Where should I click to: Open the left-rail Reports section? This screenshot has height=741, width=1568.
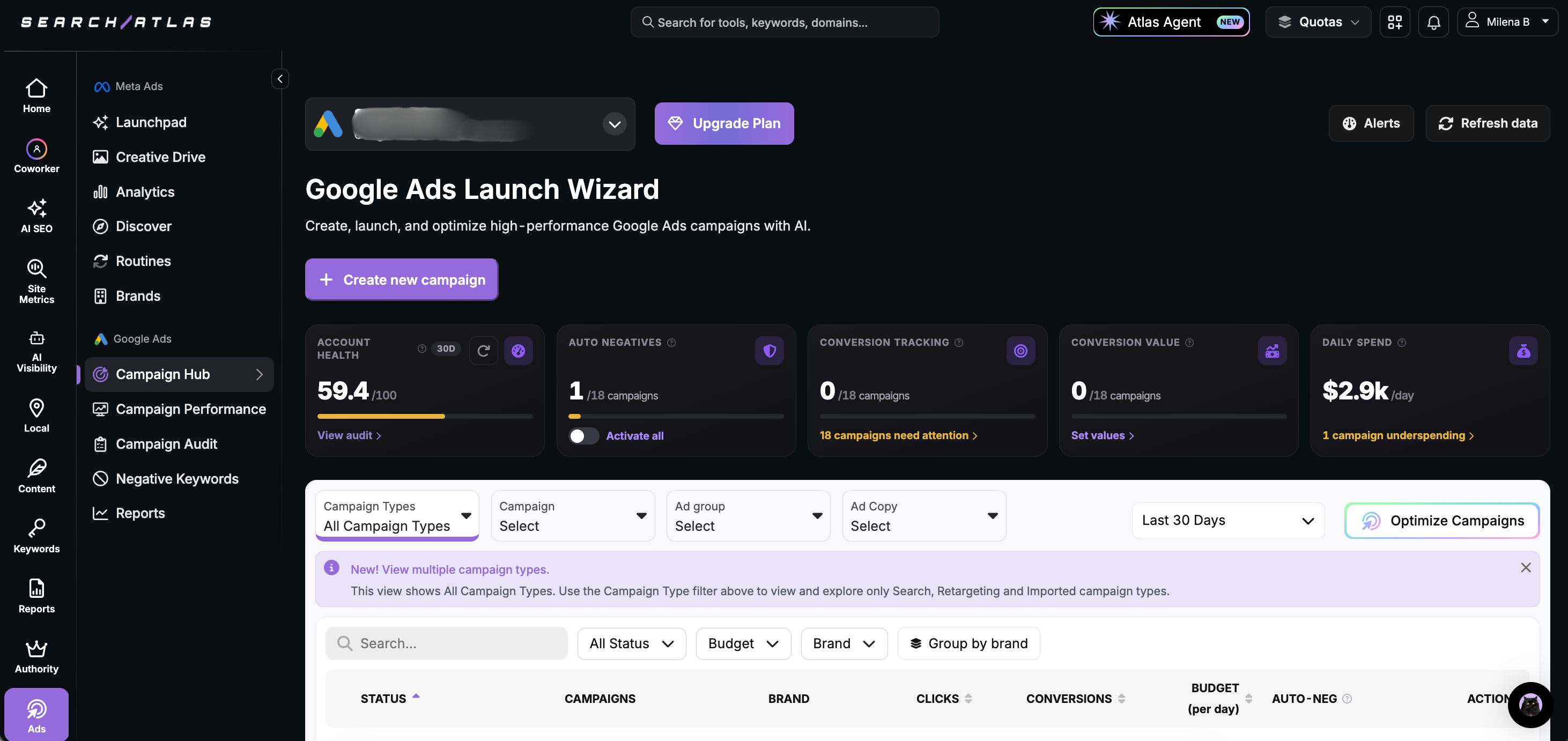click(x=36, y=596)
